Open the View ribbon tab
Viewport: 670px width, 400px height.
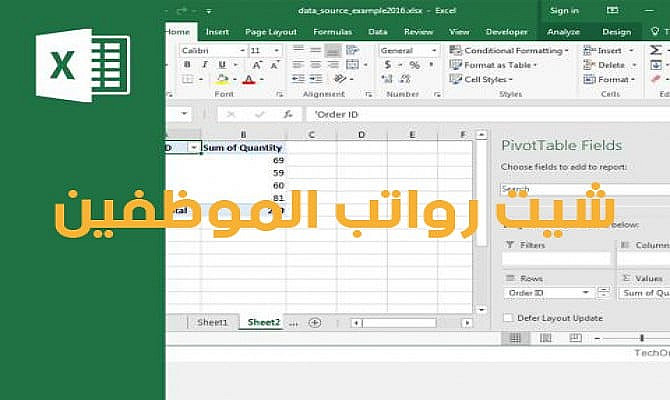click(x=459, y=32)
